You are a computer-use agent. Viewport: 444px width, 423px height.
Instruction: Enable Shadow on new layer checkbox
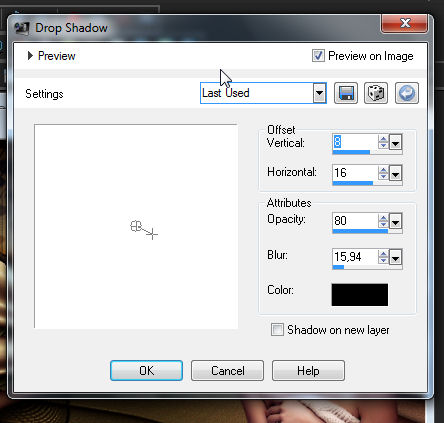pos(277,330)
